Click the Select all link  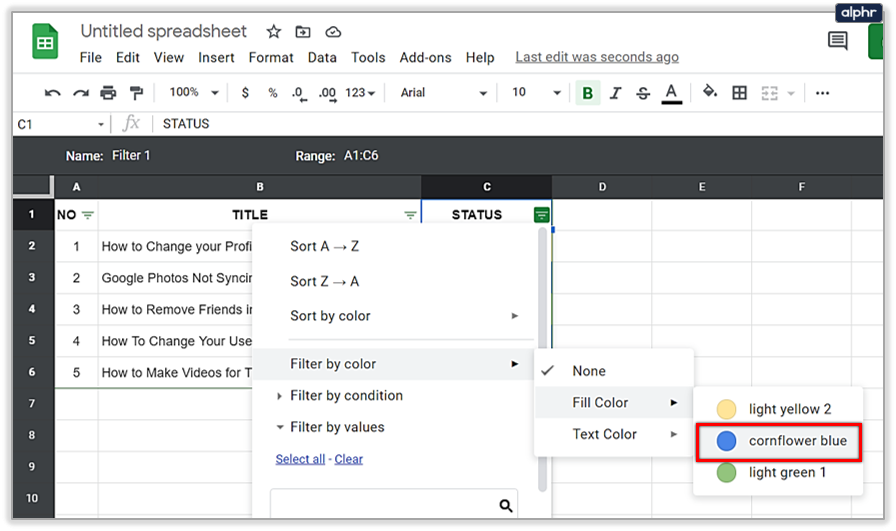[x=300, y=459]
